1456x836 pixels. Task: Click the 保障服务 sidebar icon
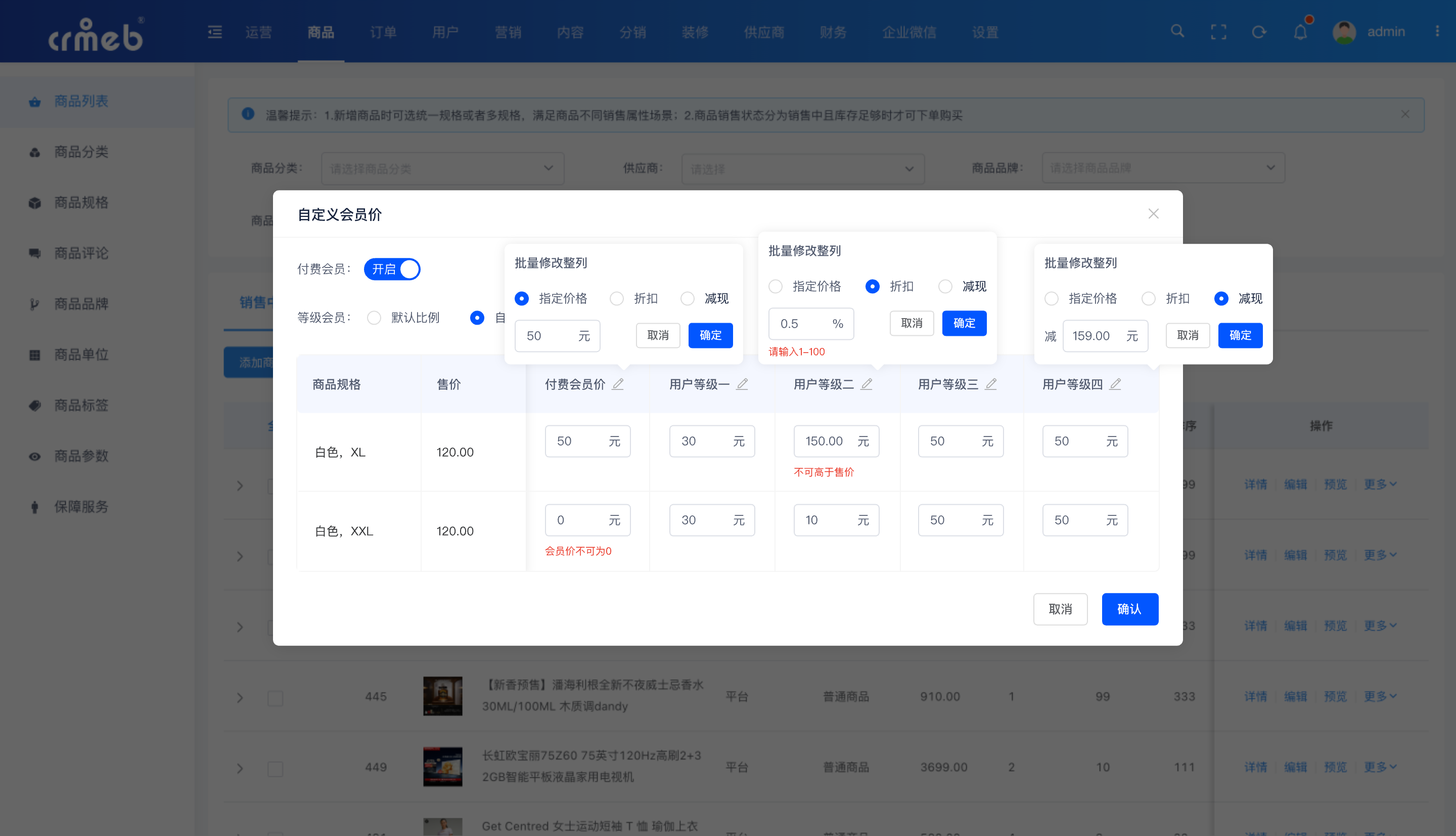point(35,507)
